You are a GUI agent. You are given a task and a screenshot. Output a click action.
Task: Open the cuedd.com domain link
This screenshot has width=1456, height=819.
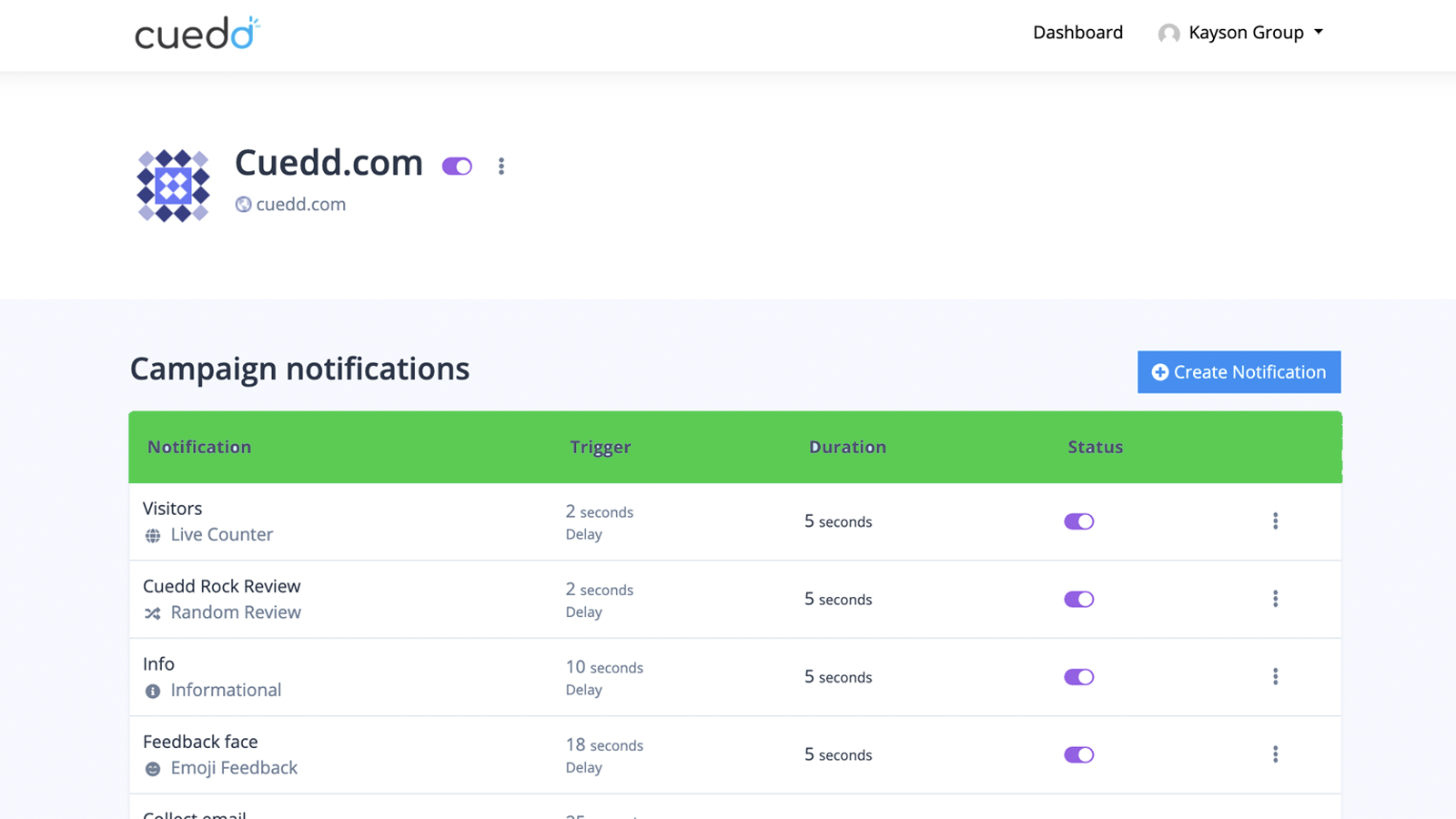(300, 205)
